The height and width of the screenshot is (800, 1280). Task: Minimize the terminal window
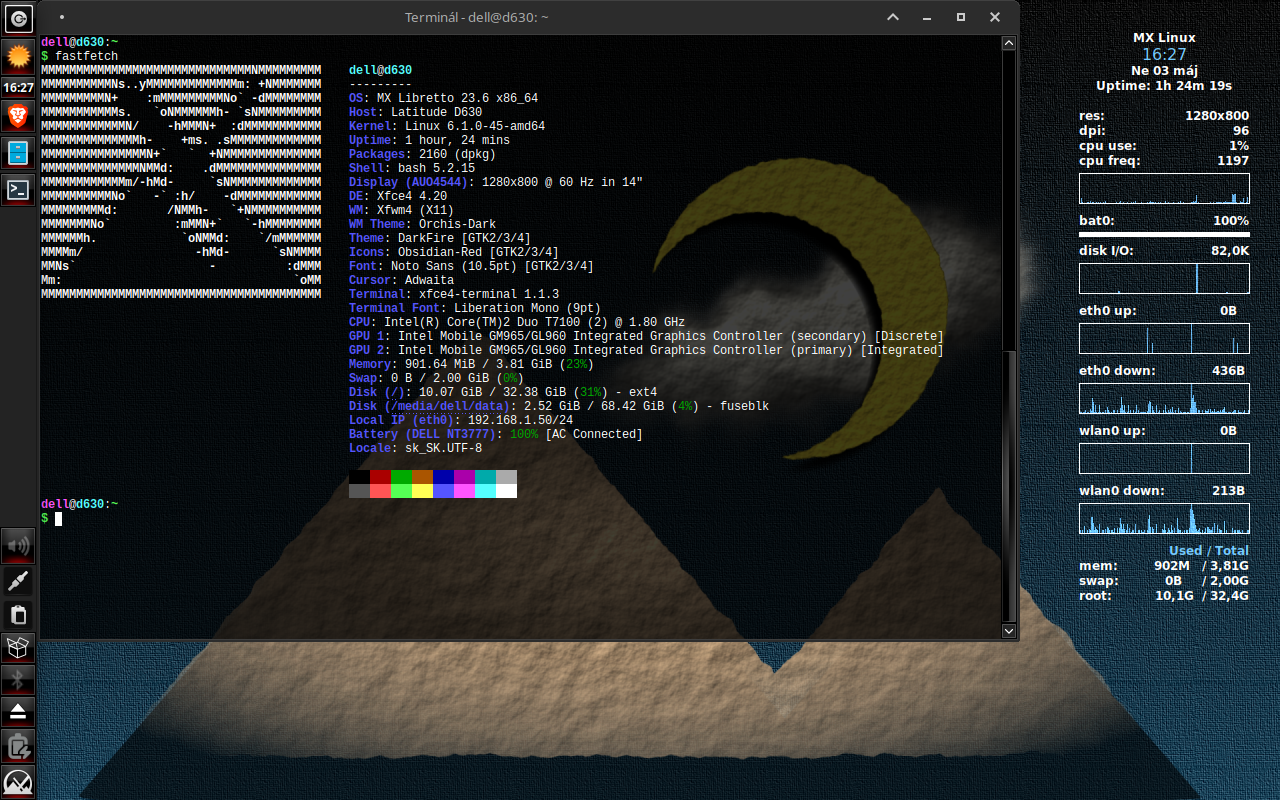coord(928,17)
